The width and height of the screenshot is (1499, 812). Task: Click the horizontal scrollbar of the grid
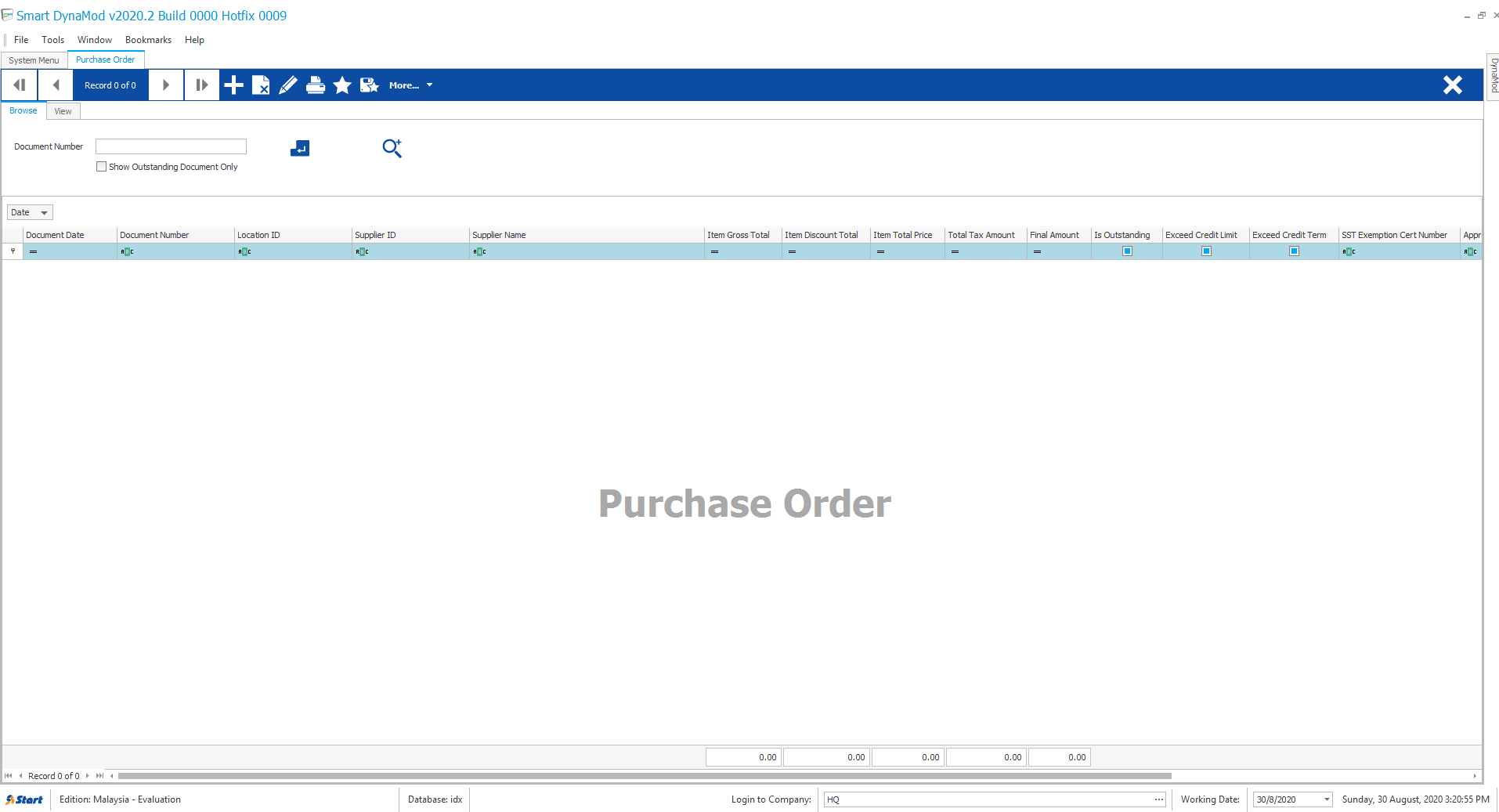(645, 776)
